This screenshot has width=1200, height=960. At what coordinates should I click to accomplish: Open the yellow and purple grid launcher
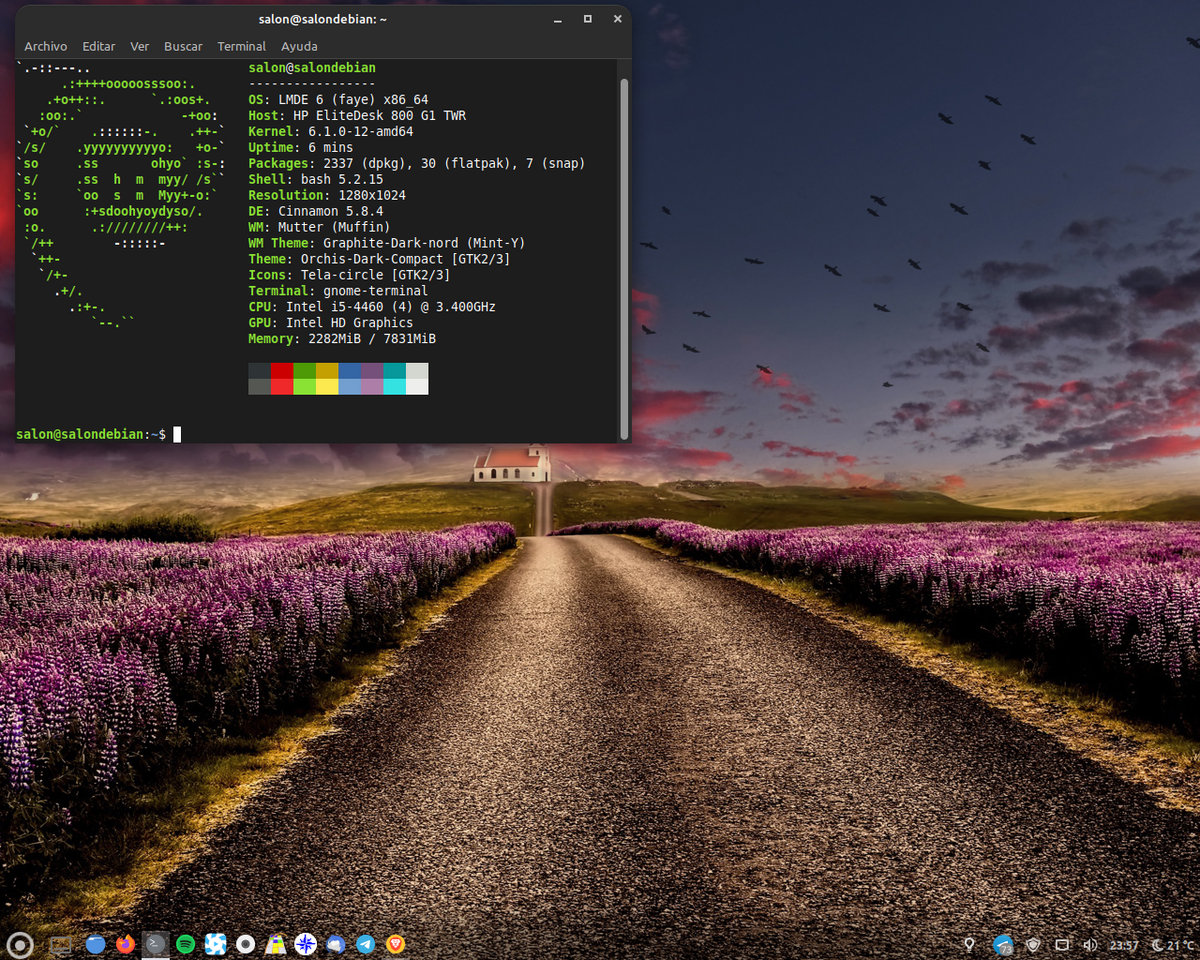pyautogui.click(x=276, y=943)
